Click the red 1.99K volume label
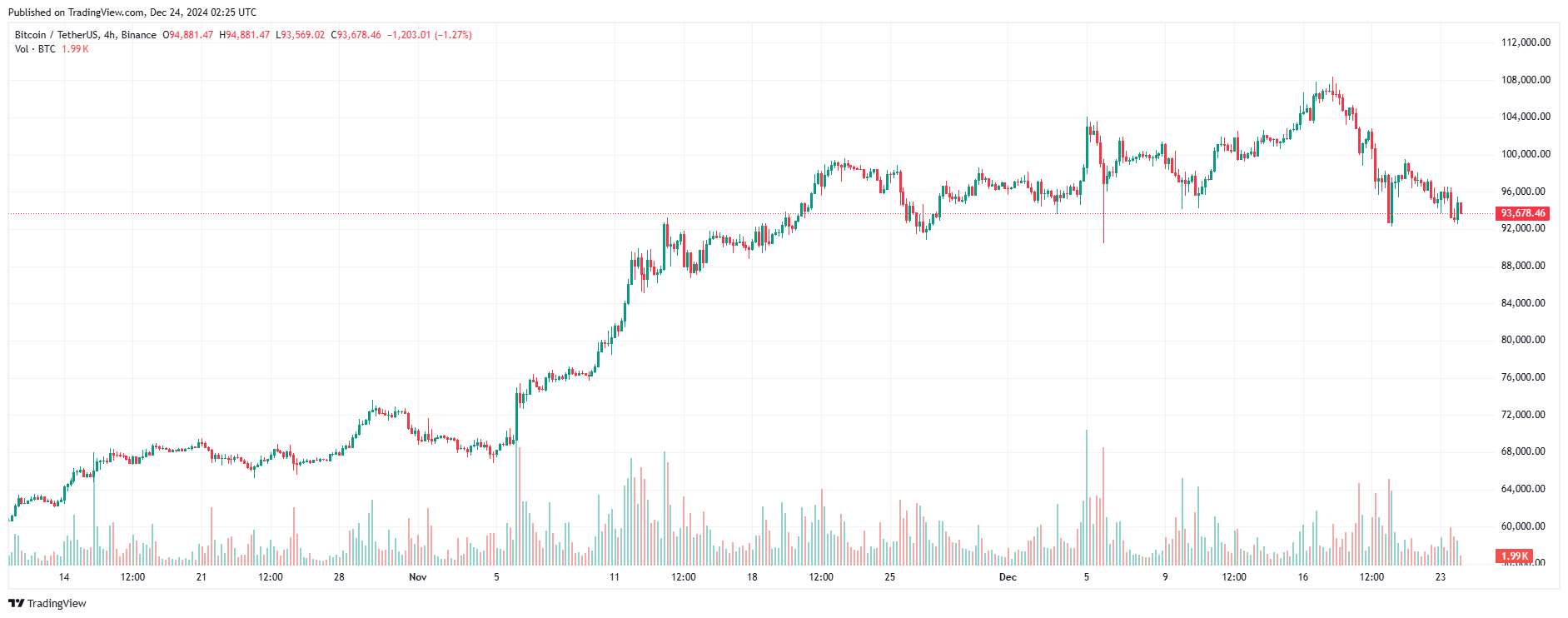 1514,556
